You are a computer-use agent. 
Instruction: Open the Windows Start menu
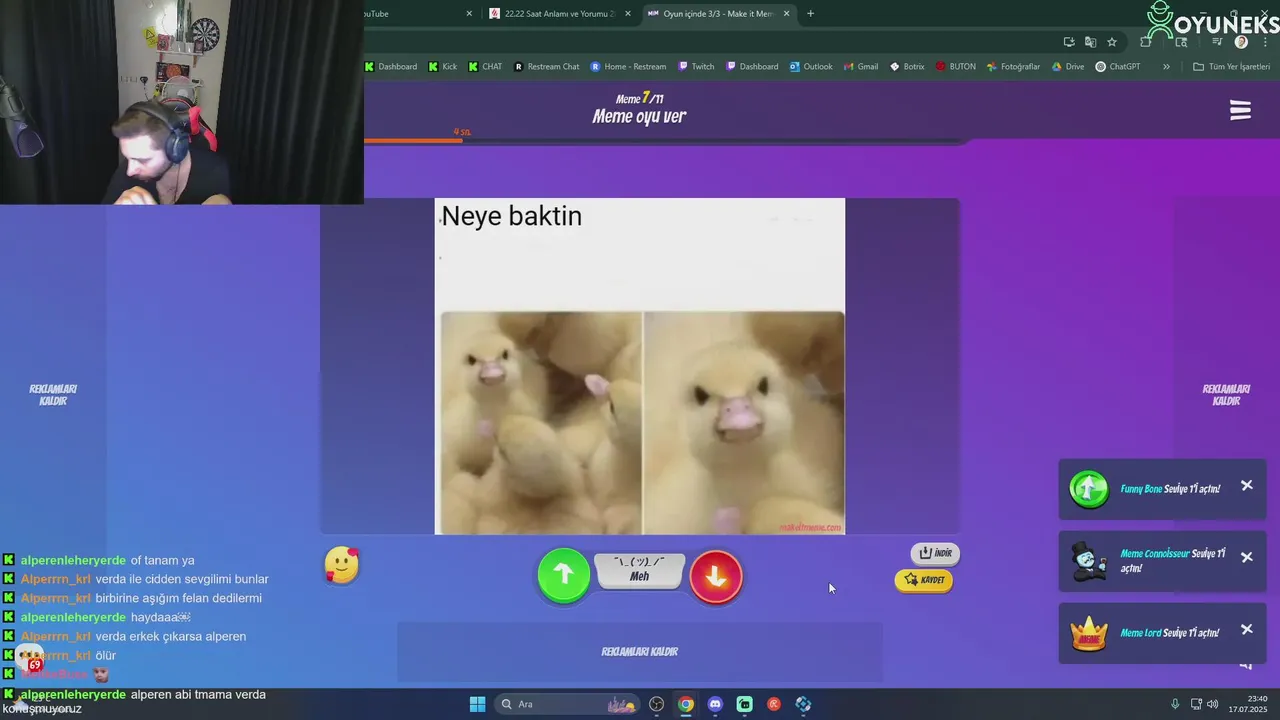(x=477, y=704)
